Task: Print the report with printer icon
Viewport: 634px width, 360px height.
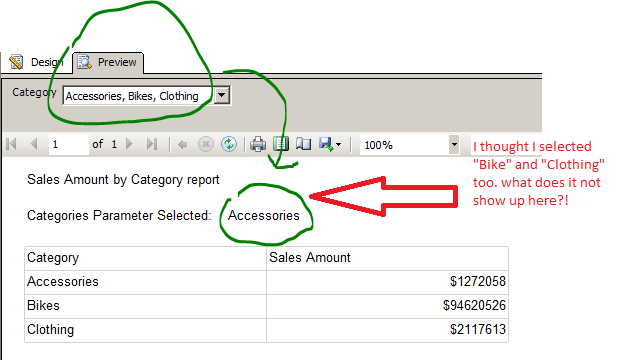Action: (x=258, y=144)
